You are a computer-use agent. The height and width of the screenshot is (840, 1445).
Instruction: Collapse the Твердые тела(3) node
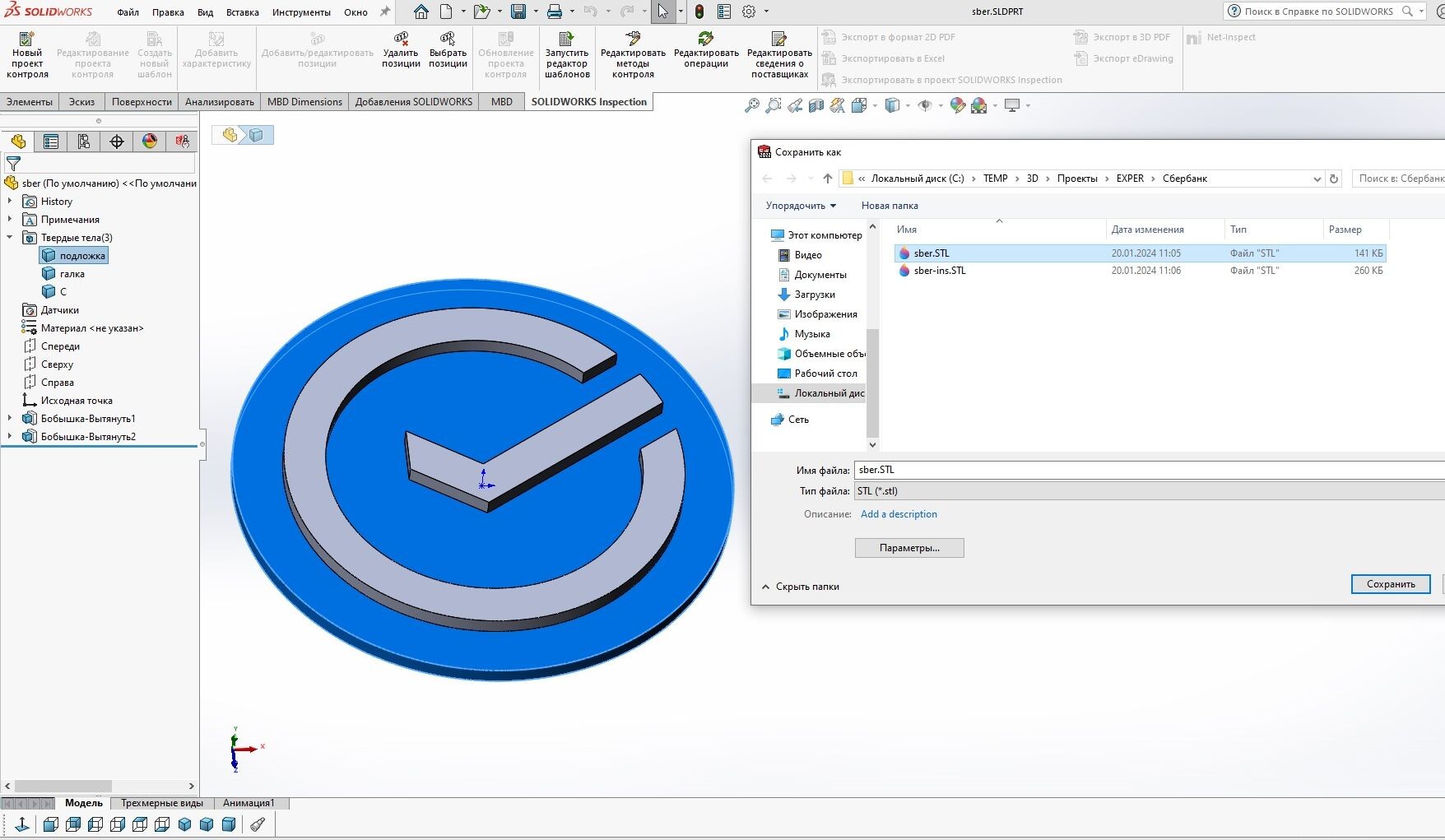(10, 237)
